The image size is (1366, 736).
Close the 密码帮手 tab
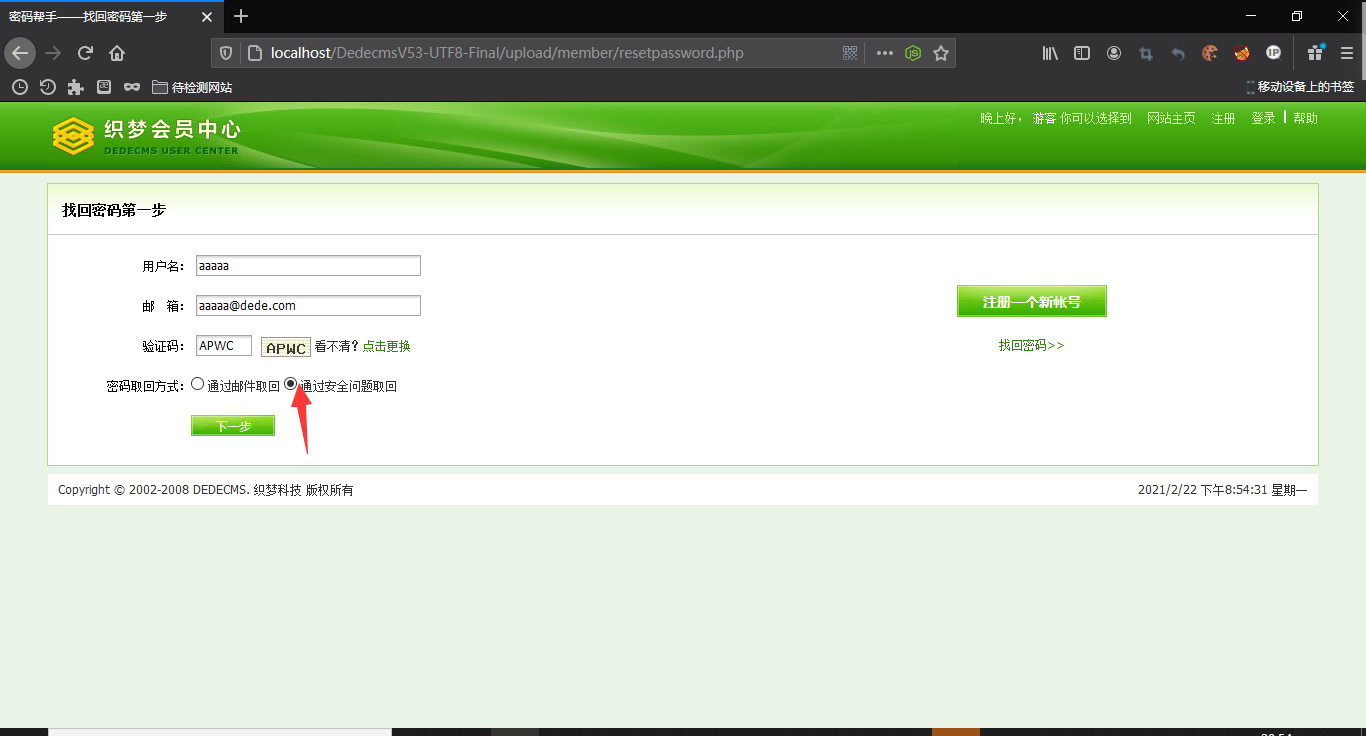(207, 17)
